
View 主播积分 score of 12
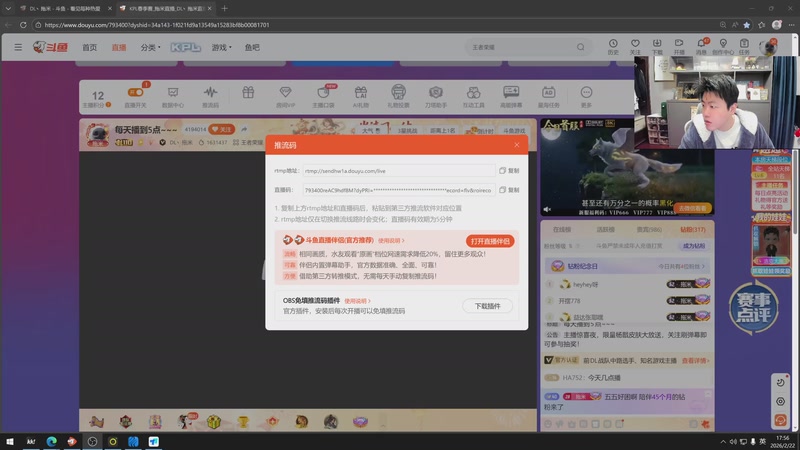coord(97,98)
